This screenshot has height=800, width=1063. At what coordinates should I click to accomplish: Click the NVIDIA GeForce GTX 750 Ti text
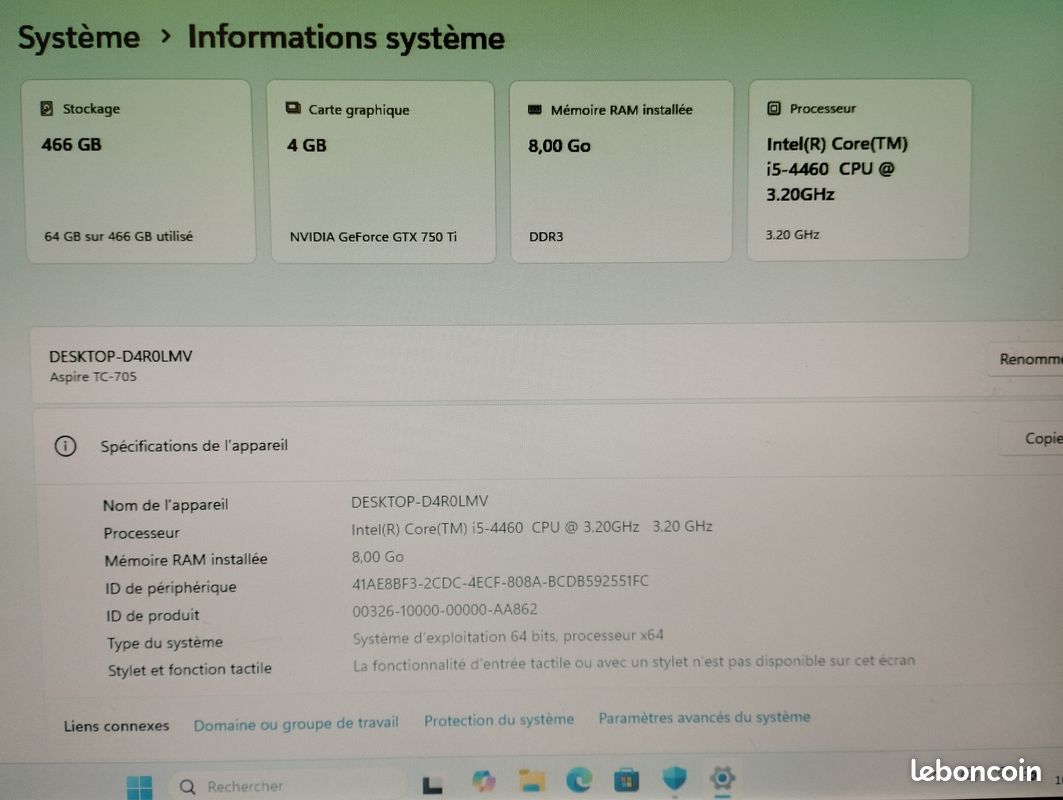coord(374,237)
